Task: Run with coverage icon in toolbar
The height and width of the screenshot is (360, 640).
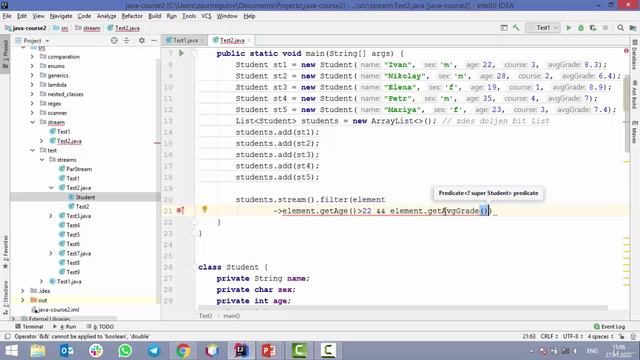Action: click(x=593, y=28)
